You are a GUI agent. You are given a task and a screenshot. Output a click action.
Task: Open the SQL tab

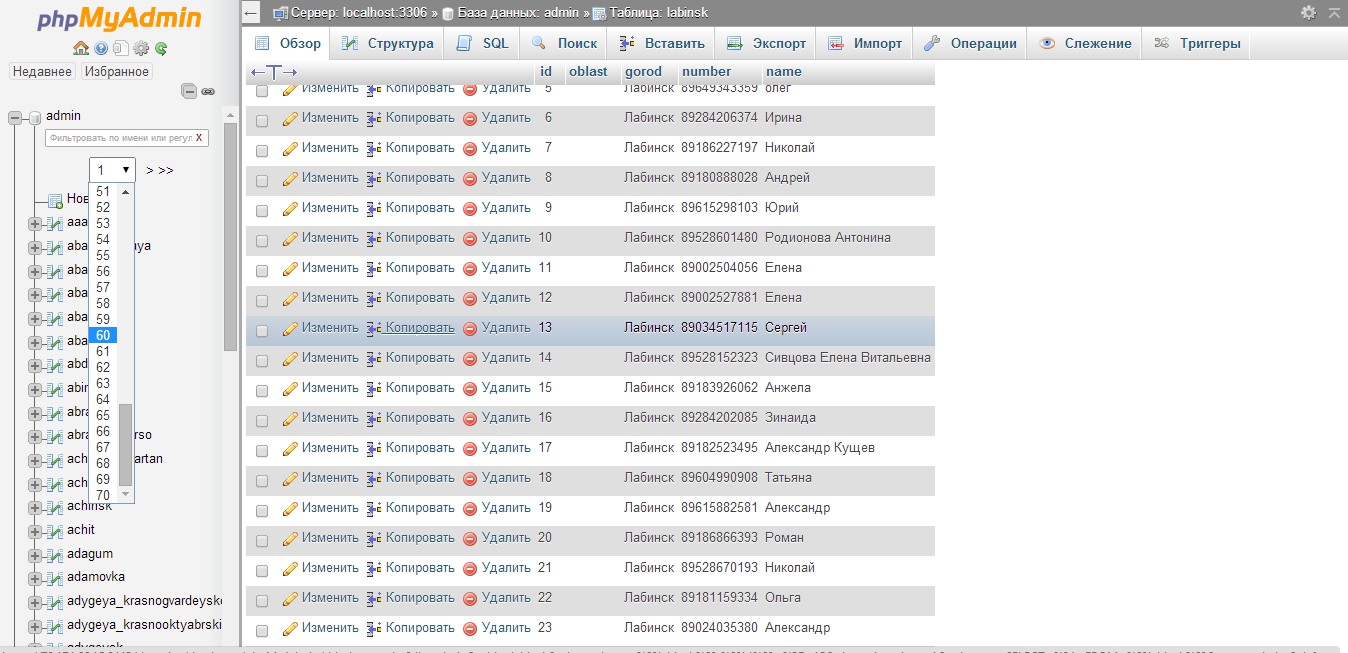click(x=482, y=43)
